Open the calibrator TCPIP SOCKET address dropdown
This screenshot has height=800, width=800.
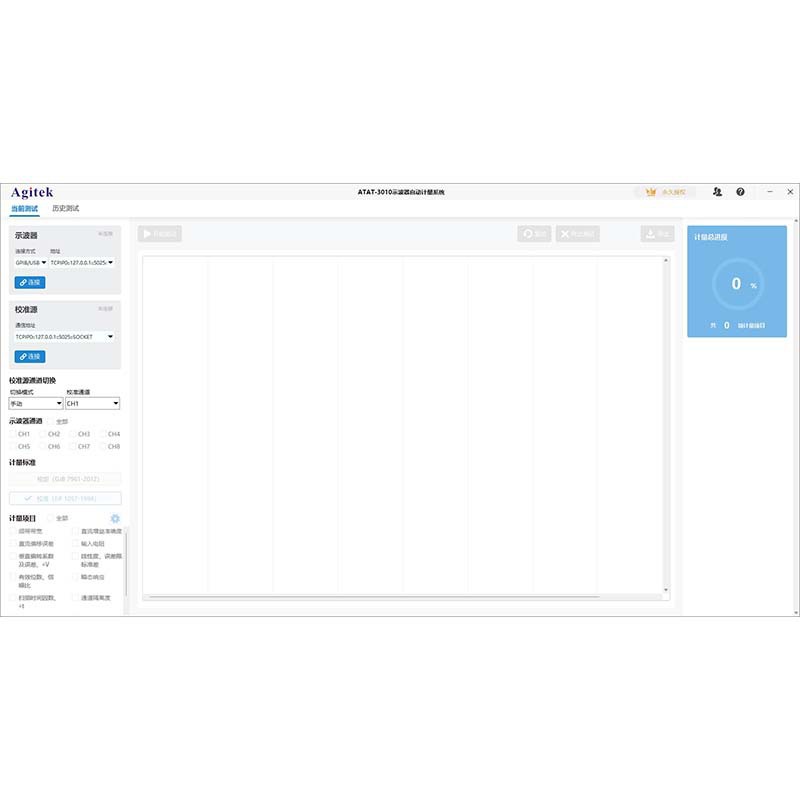(x=64, y=337)
